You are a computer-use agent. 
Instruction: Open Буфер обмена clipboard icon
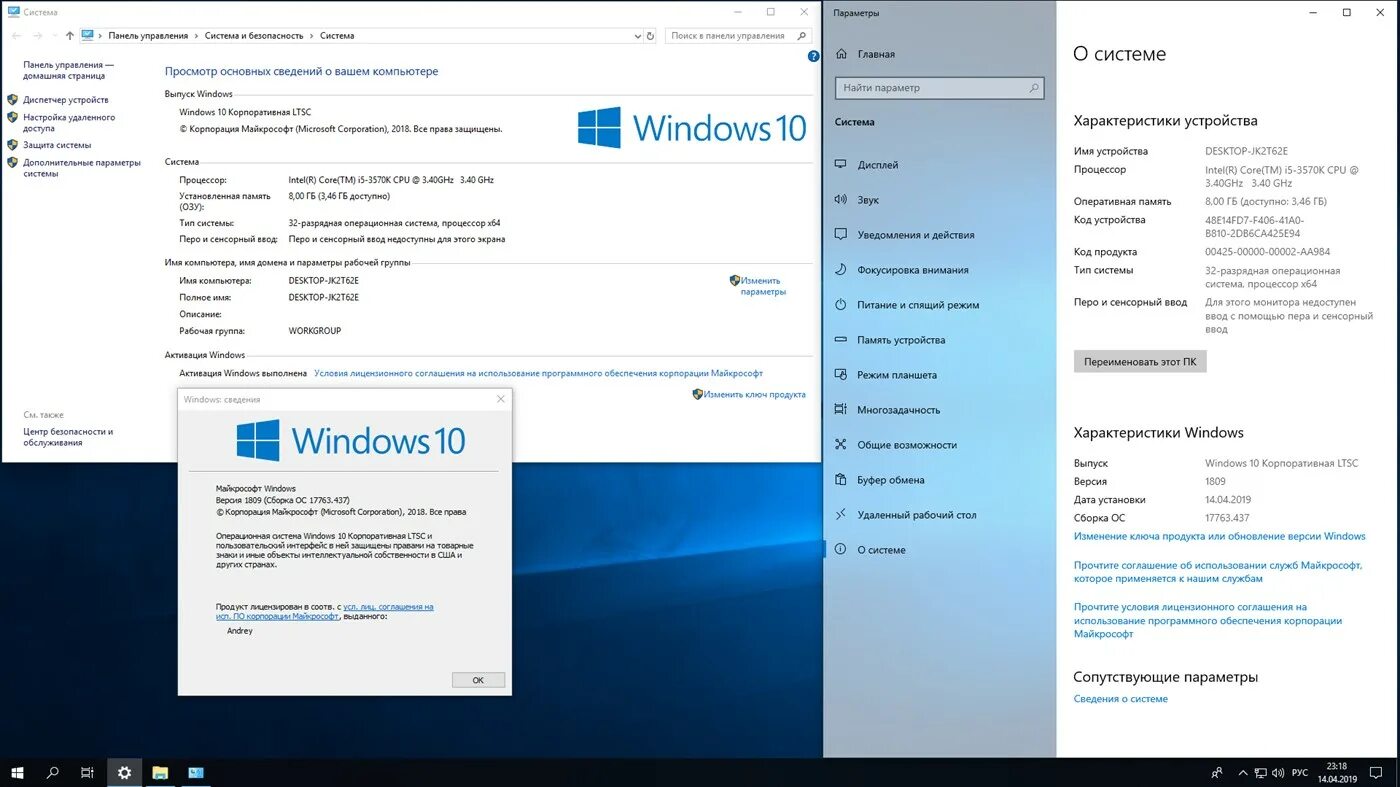point(840,480)
